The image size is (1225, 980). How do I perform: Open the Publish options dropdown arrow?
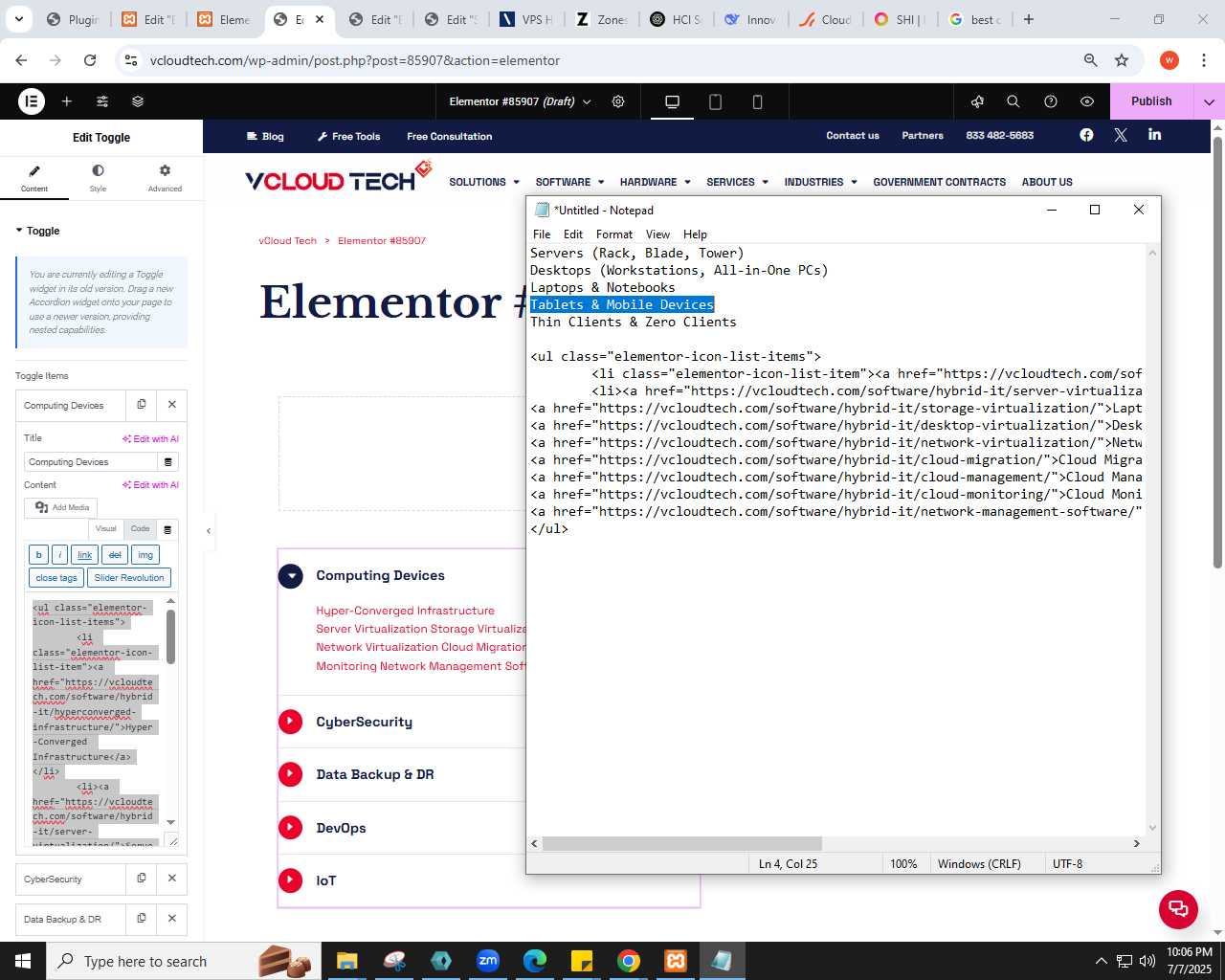tap(1209, 101)
